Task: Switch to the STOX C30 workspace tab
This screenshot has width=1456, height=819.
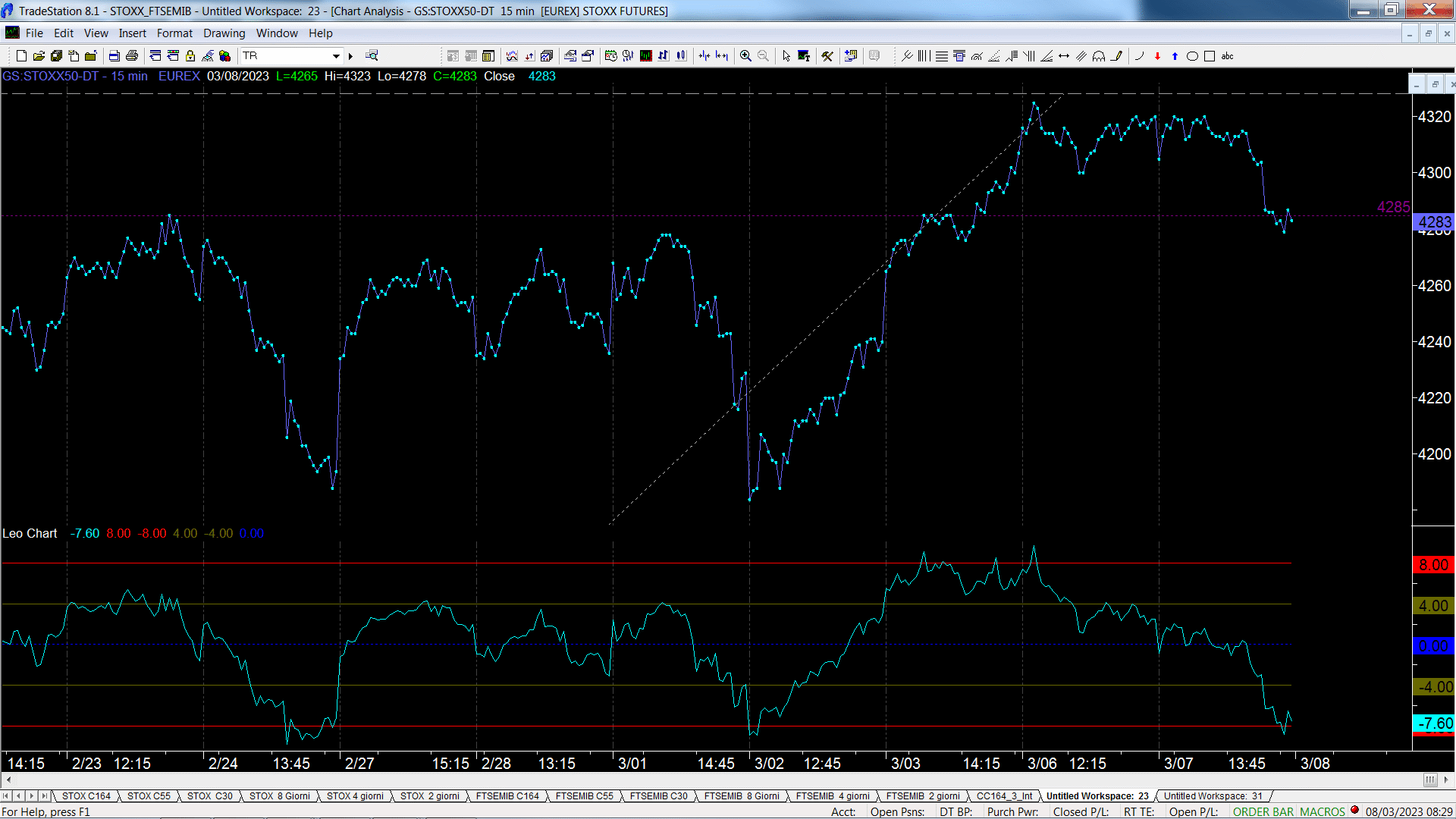Action: [x=210, y=796]
